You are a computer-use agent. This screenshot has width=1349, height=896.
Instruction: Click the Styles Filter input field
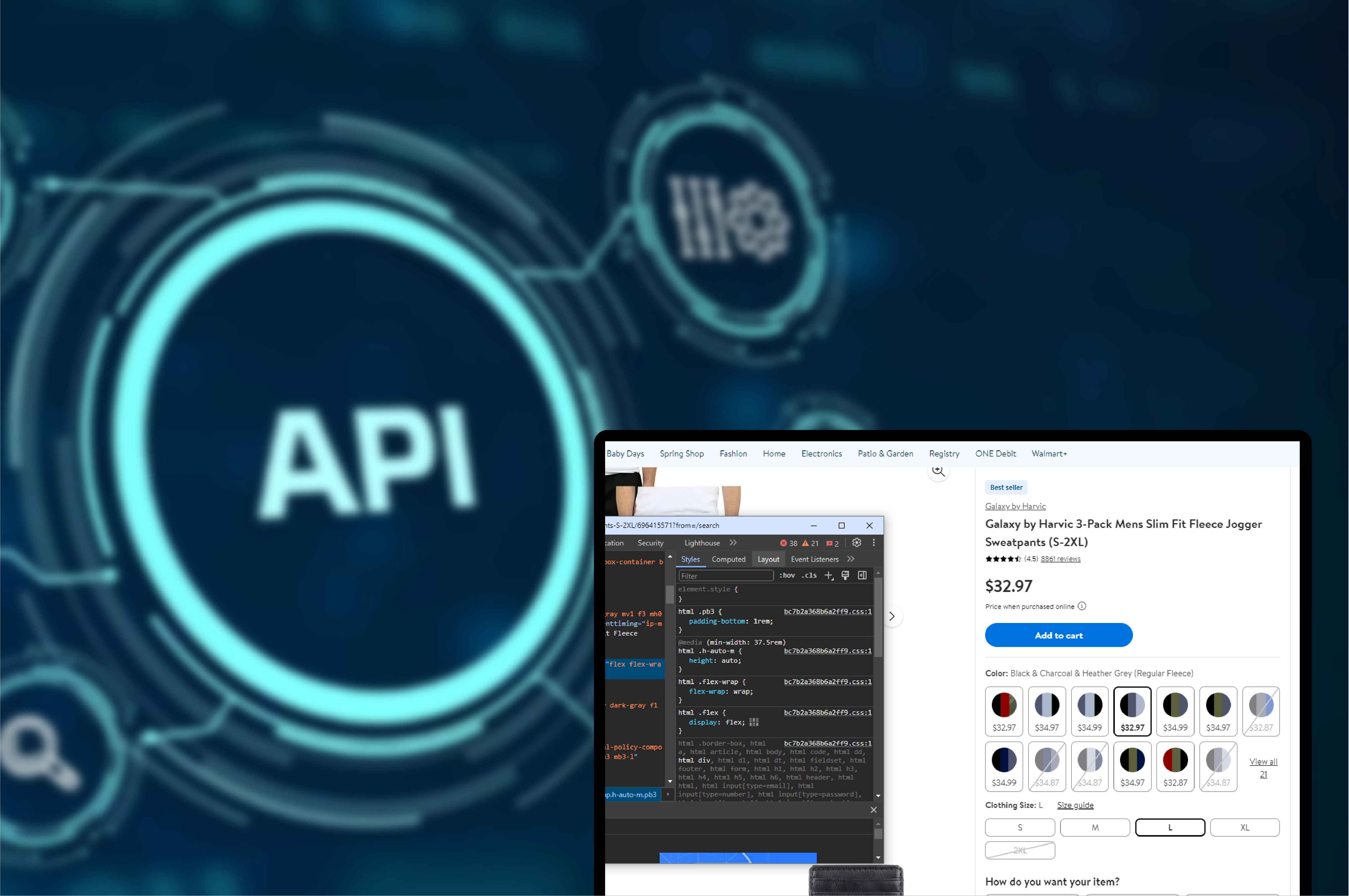[x=726, y=575]
